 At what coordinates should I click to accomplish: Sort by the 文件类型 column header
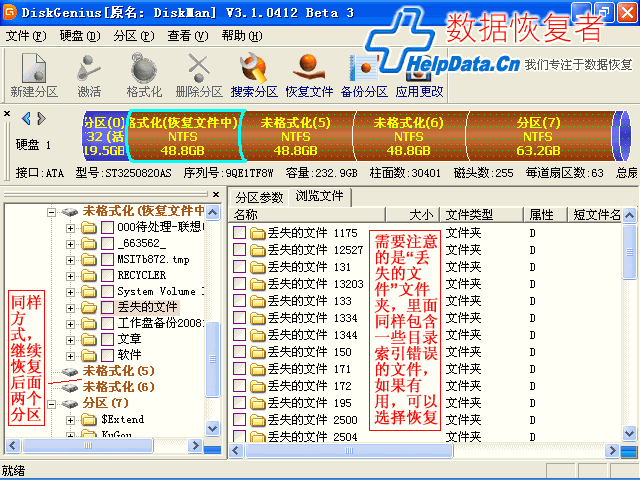point(482,215)
